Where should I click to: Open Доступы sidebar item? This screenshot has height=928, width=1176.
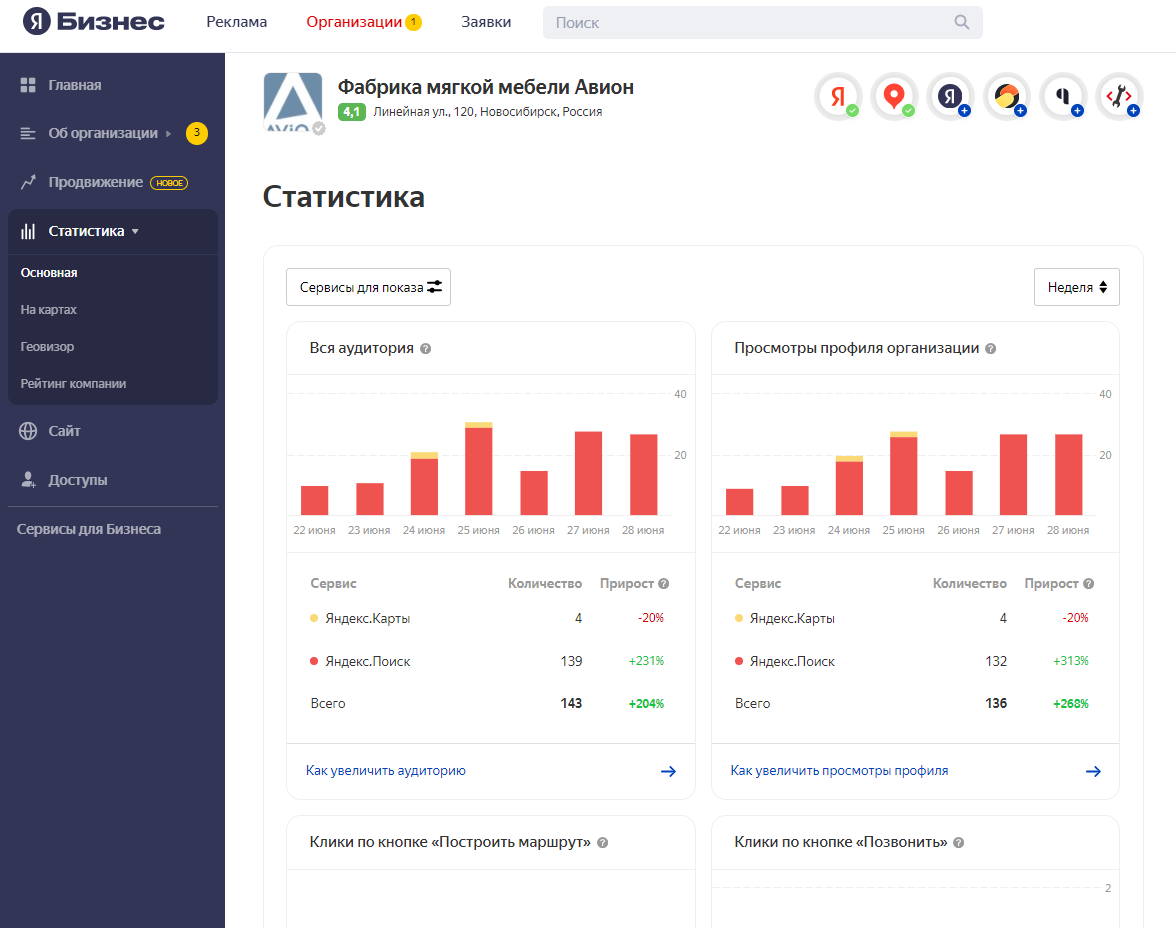78,480
